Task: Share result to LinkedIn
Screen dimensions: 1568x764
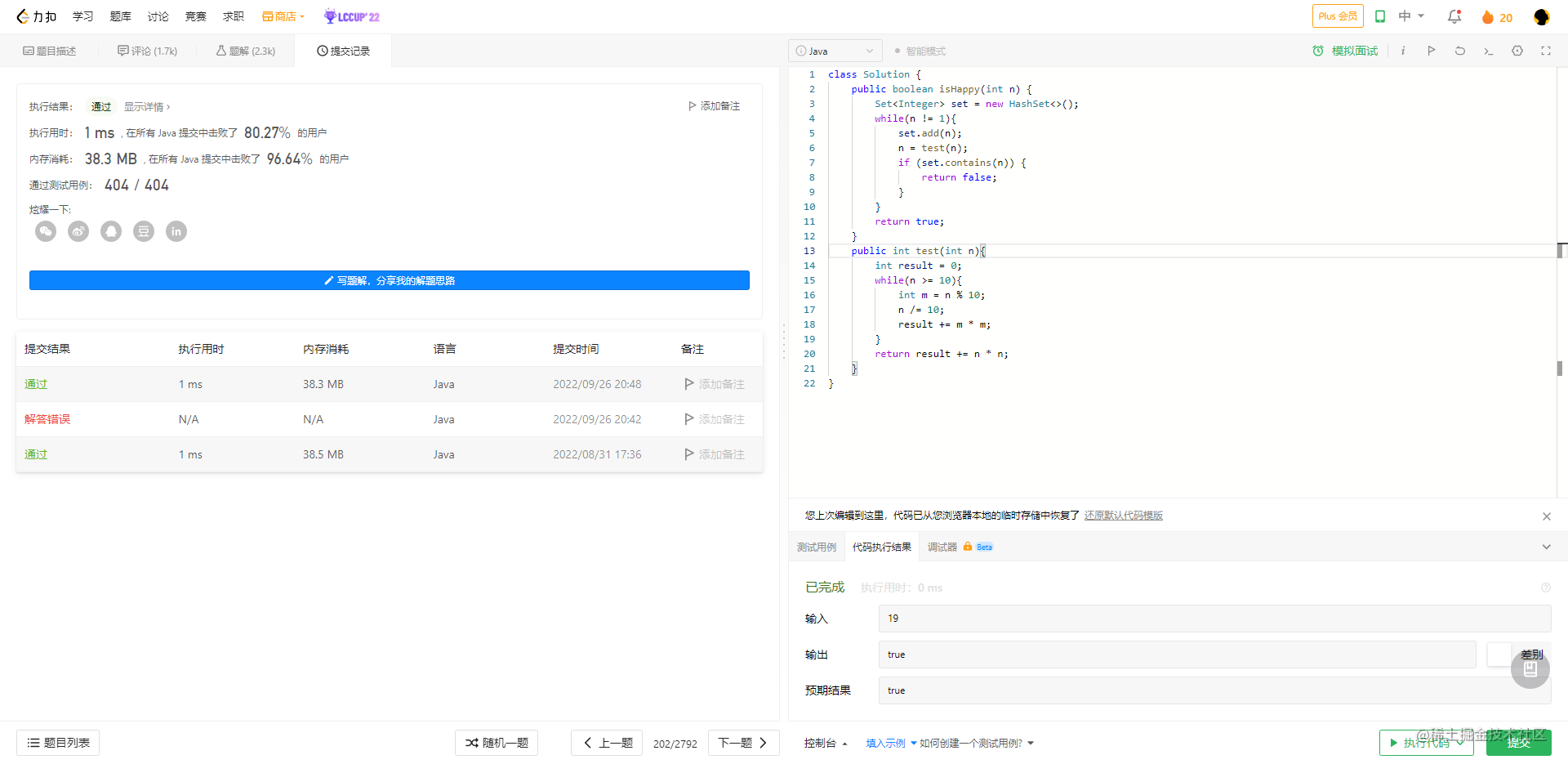Action: point(176,231)
